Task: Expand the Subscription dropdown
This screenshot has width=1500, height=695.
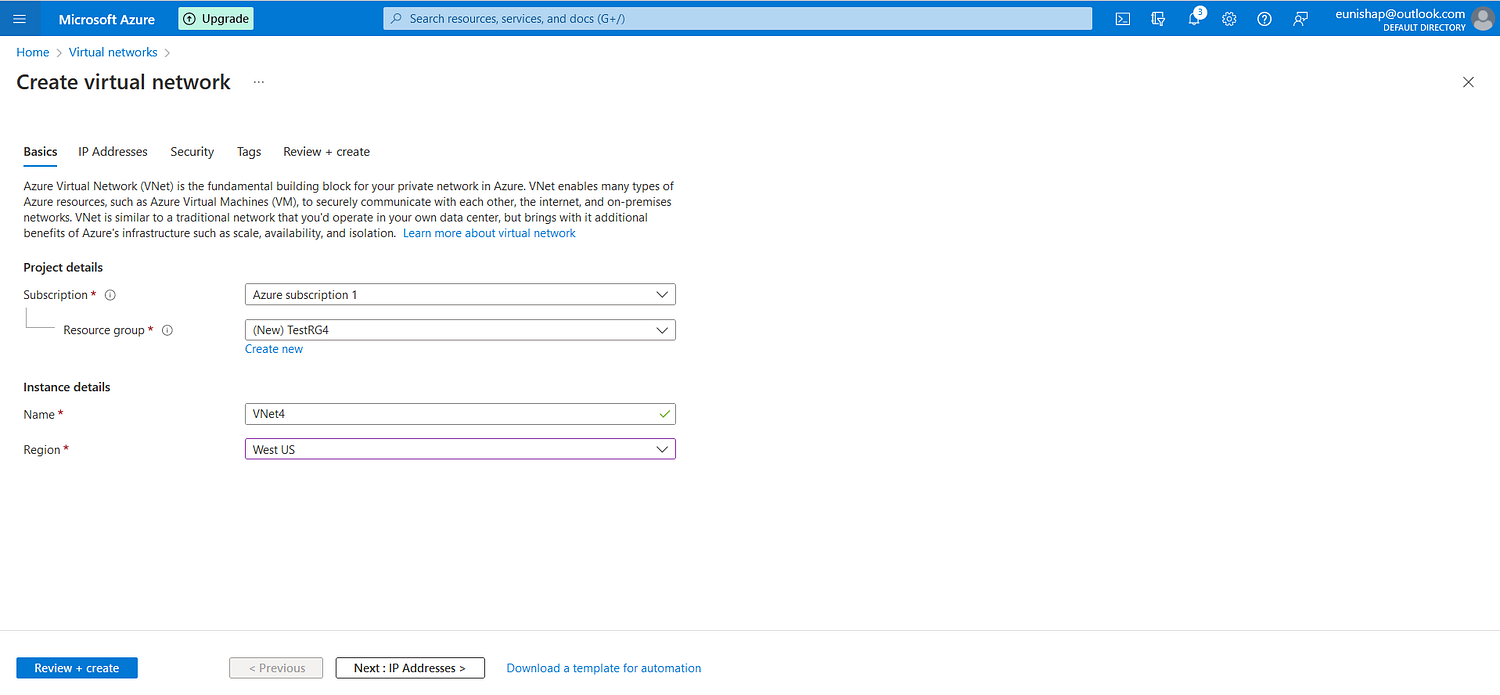Action: tap(460, 295)
